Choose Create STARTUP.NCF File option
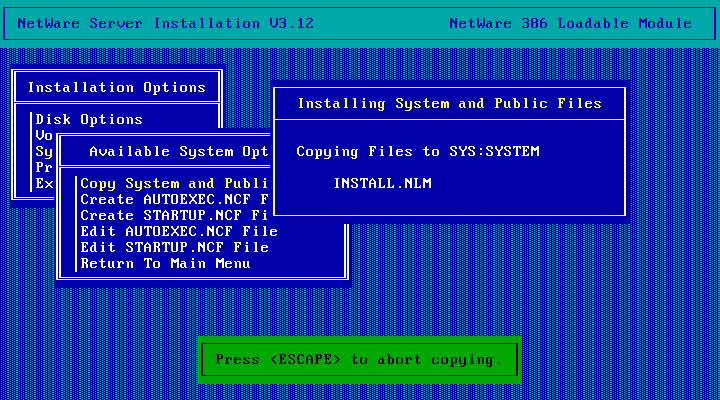This screenshot has width=720, height=400. coord(174,215)
